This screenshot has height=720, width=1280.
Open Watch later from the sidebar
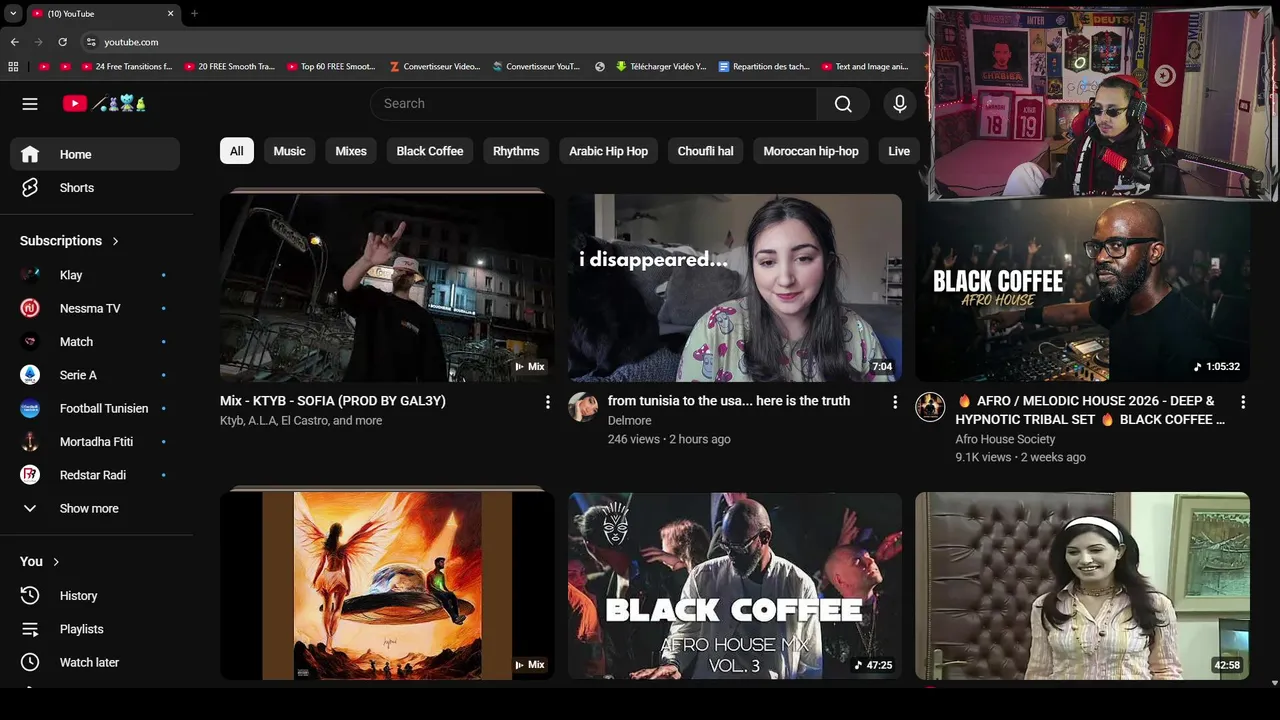[95, 662]
